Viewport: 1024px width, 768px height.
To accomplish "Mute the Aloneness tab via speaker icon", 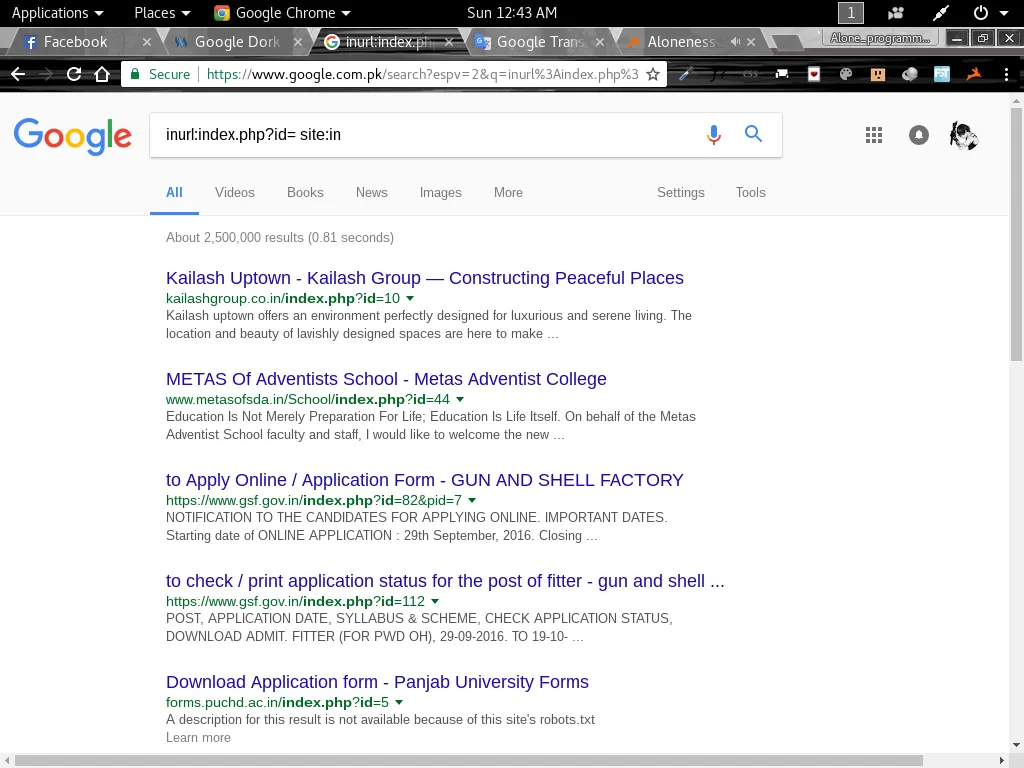I will pyautogui.click(x=735, y=42).
